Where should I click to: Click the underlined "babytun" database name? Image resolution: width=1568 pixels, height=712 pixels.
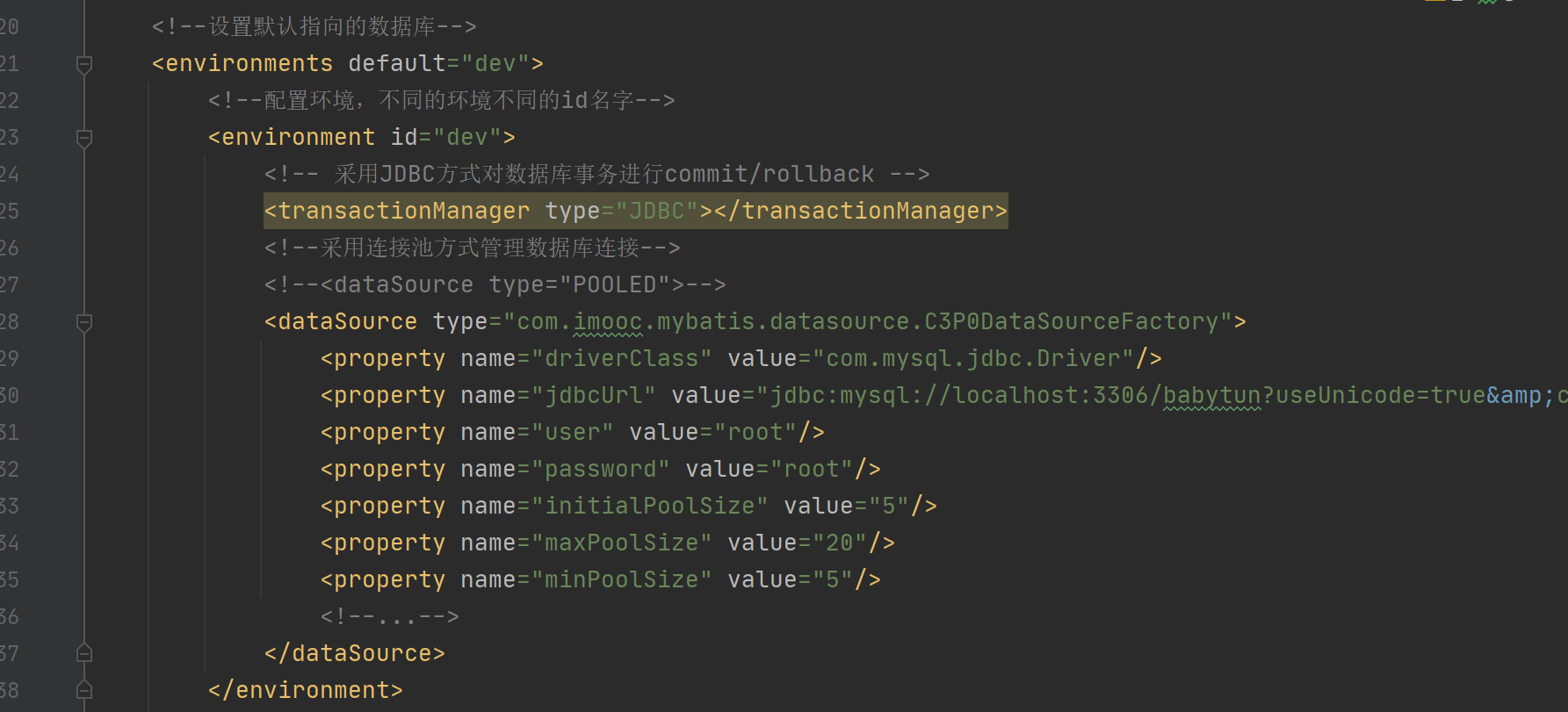point(1211,395)
